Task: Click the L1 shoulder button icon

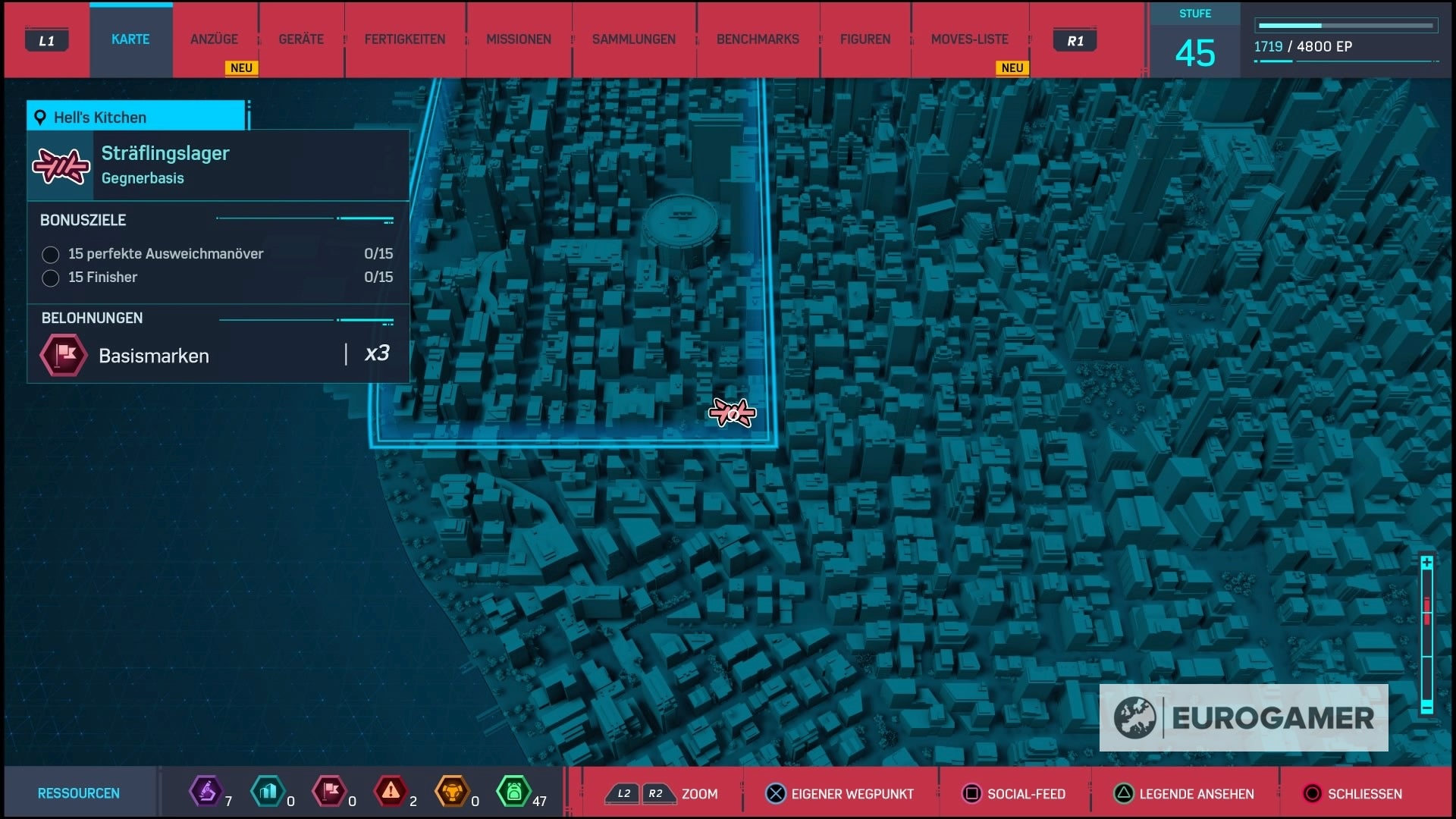Action: click(x=47, y=40)
